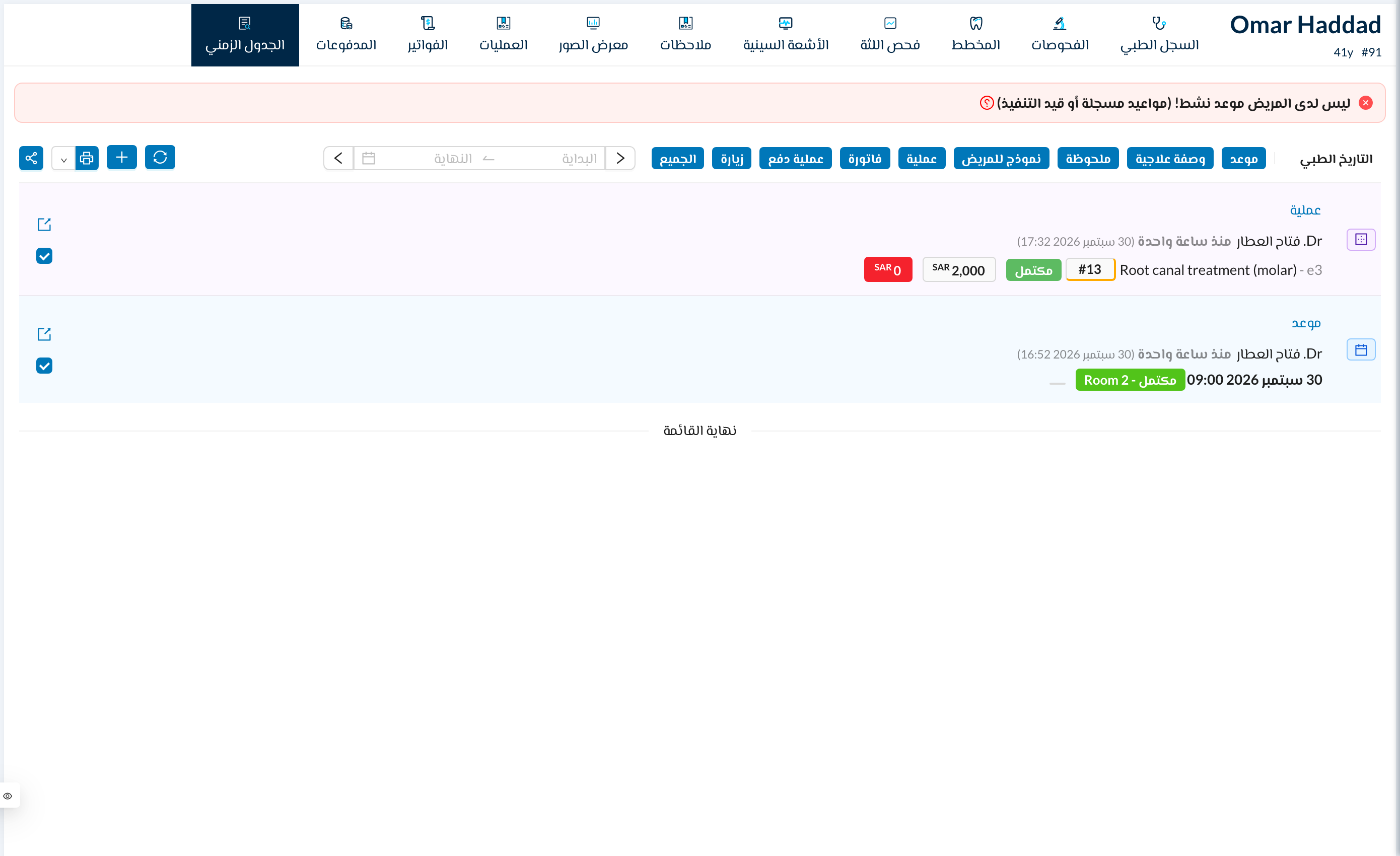Refresh the timeline list
1400x856 pixels.
(160, 157)
